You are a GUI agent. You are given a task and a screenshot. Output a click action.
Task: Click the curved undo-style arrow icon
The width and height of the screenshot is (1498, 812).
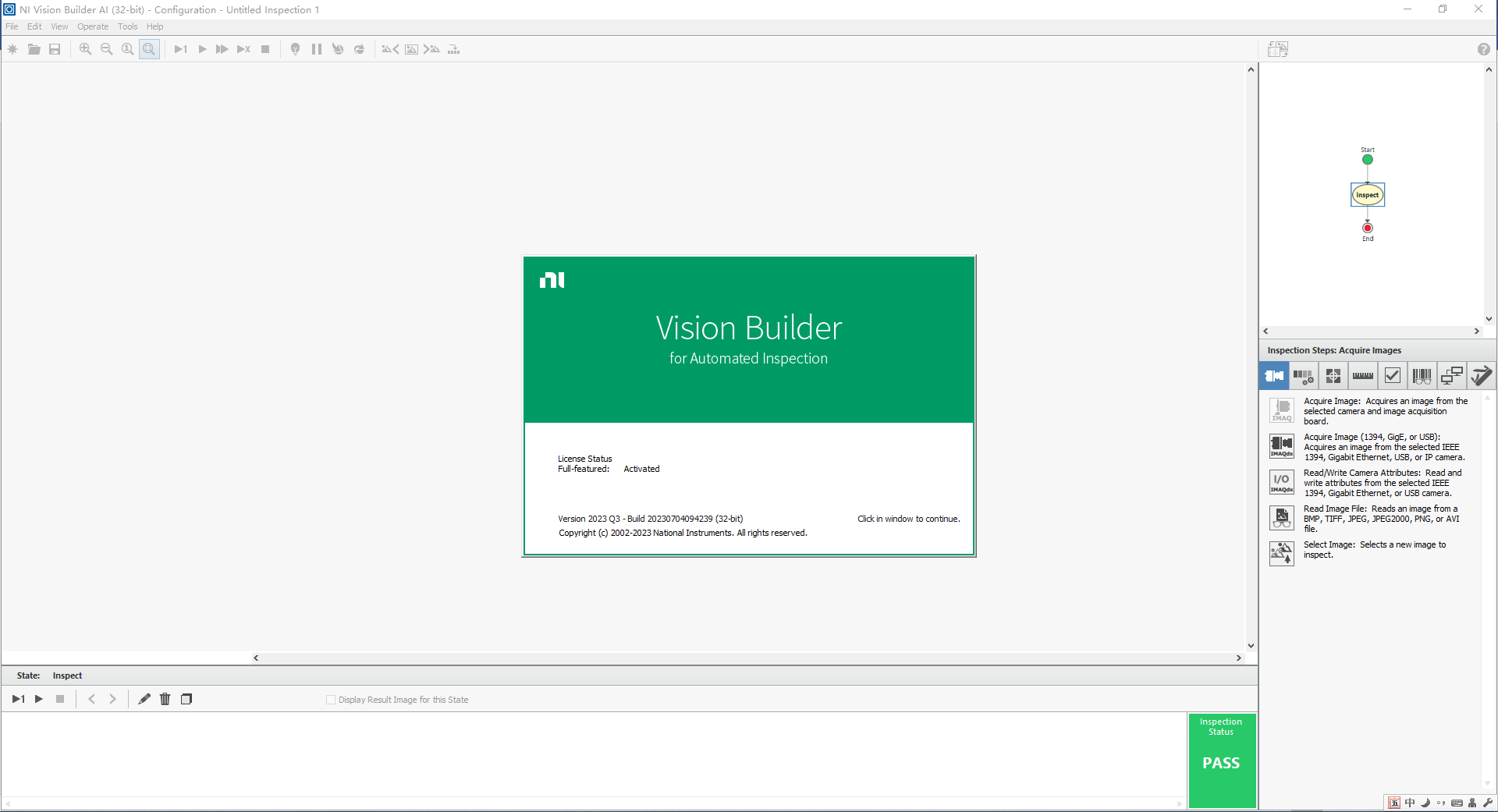coord(338,49)
